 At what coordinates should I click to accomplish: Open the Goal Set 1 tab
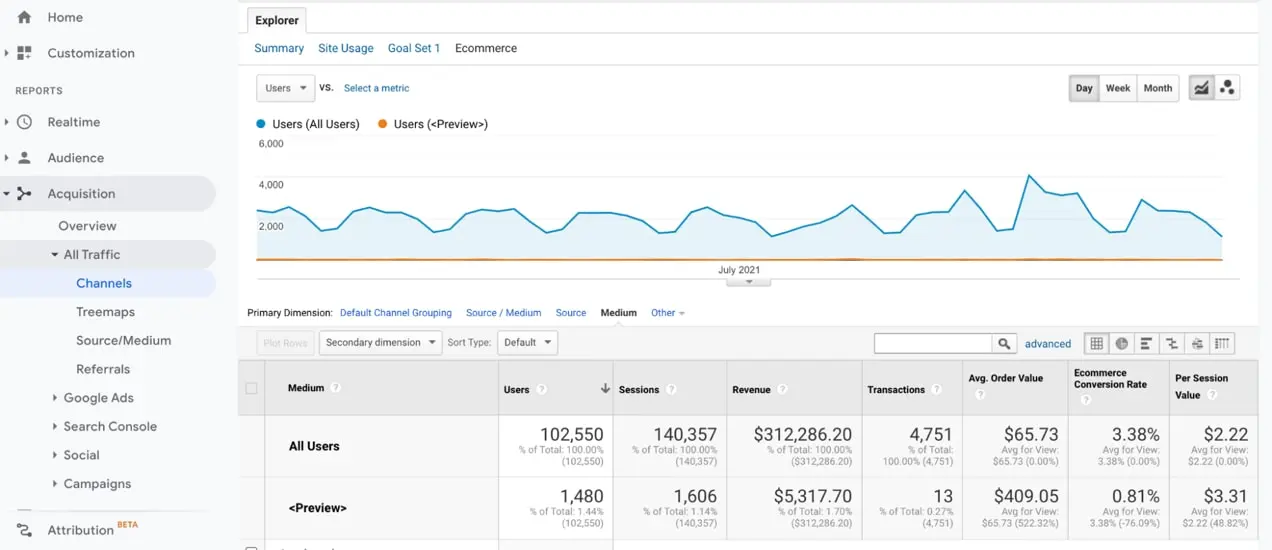tap(414, 48)
